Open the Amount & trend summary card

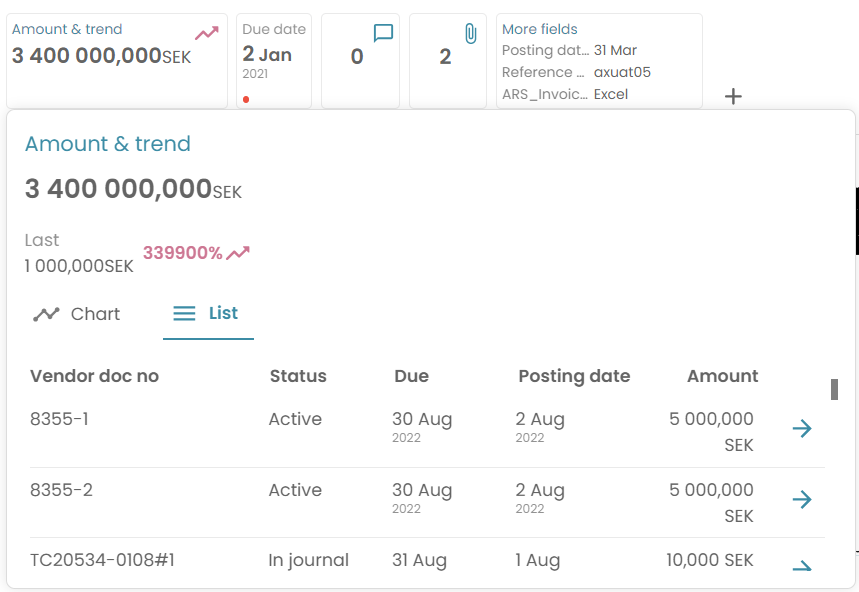(x=117, y=61)
